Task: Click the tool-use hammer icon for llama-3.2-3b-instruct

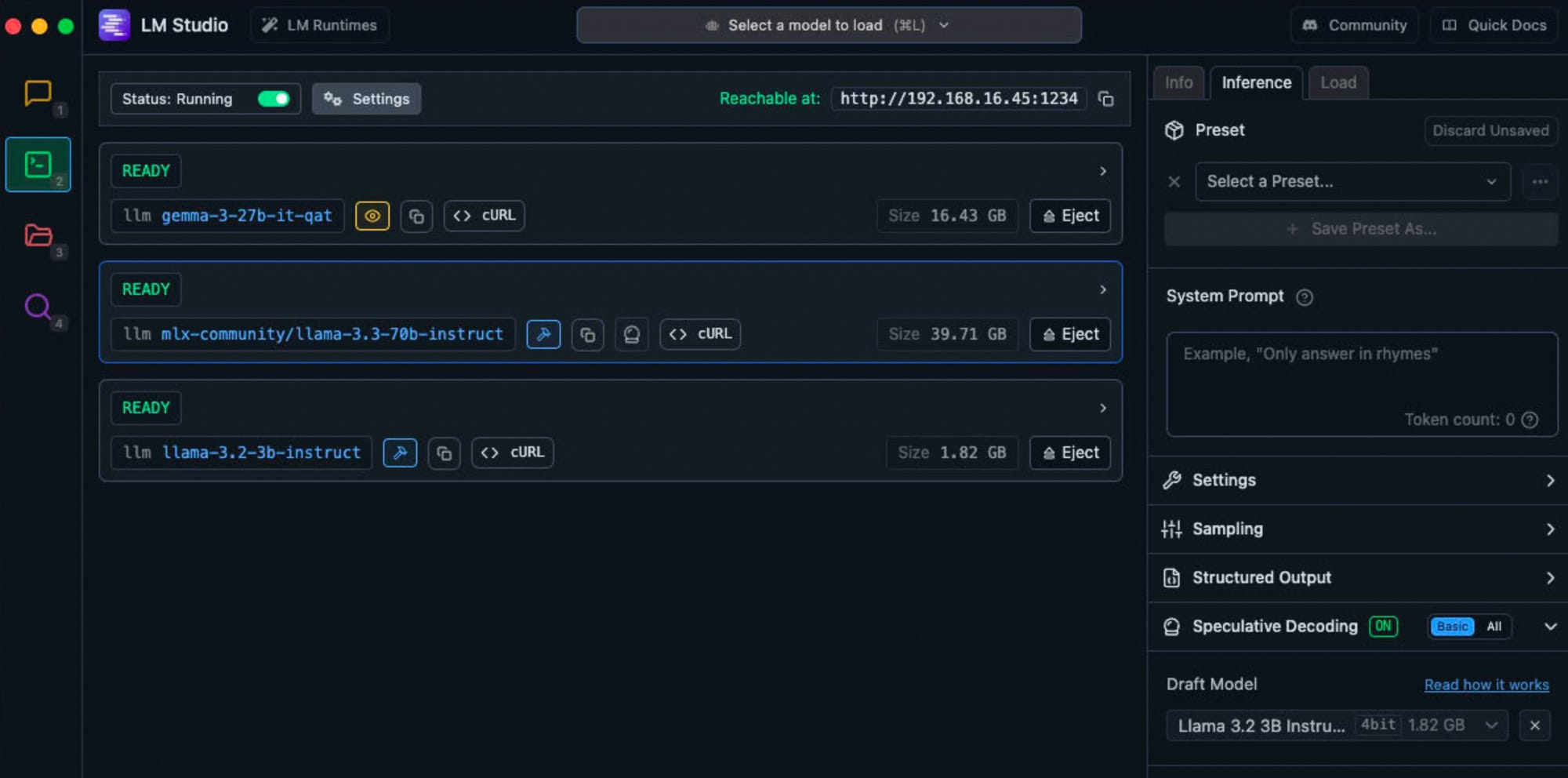Action: tap(400, 453)
